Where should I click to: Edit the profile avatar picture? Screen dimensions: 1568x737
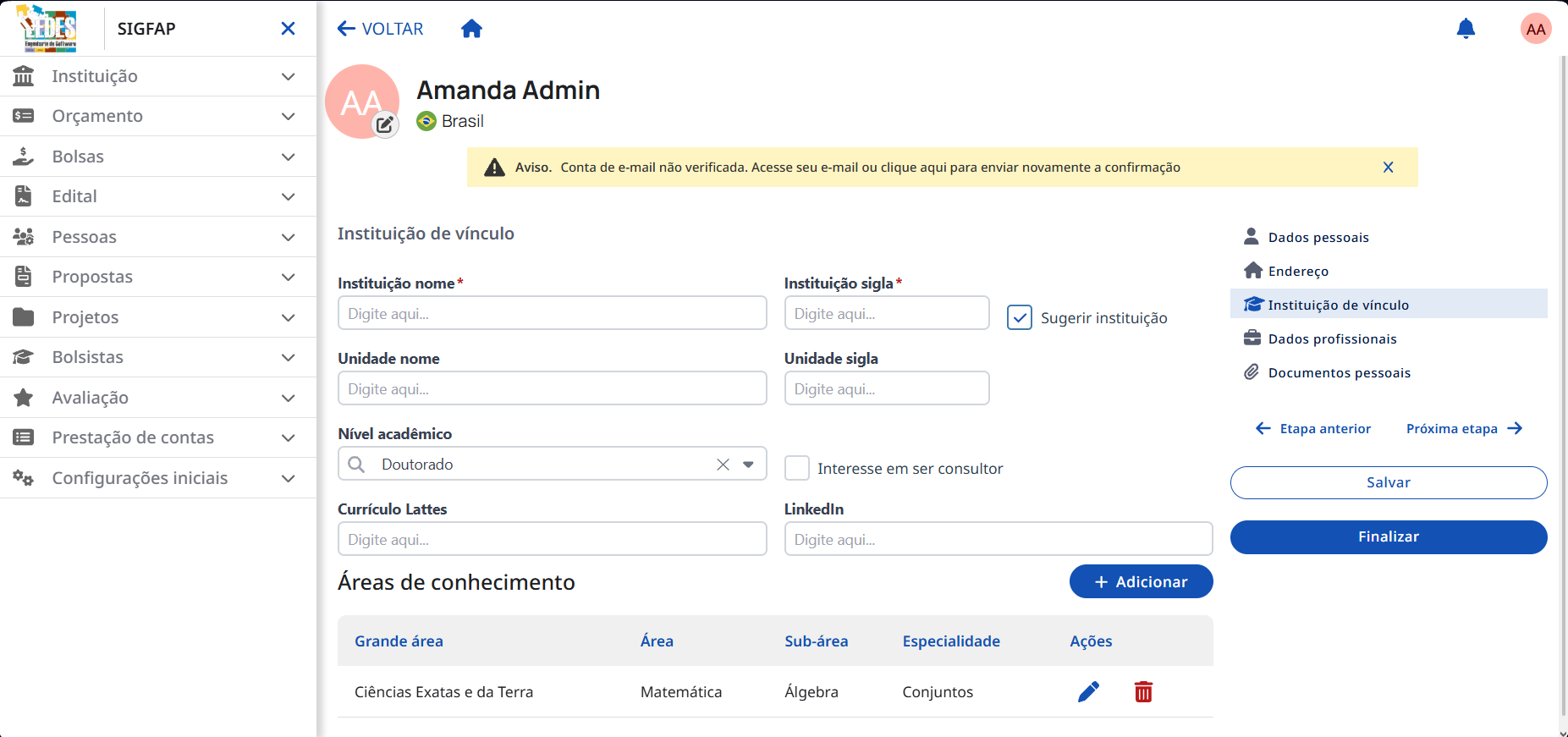coord(385,124)
